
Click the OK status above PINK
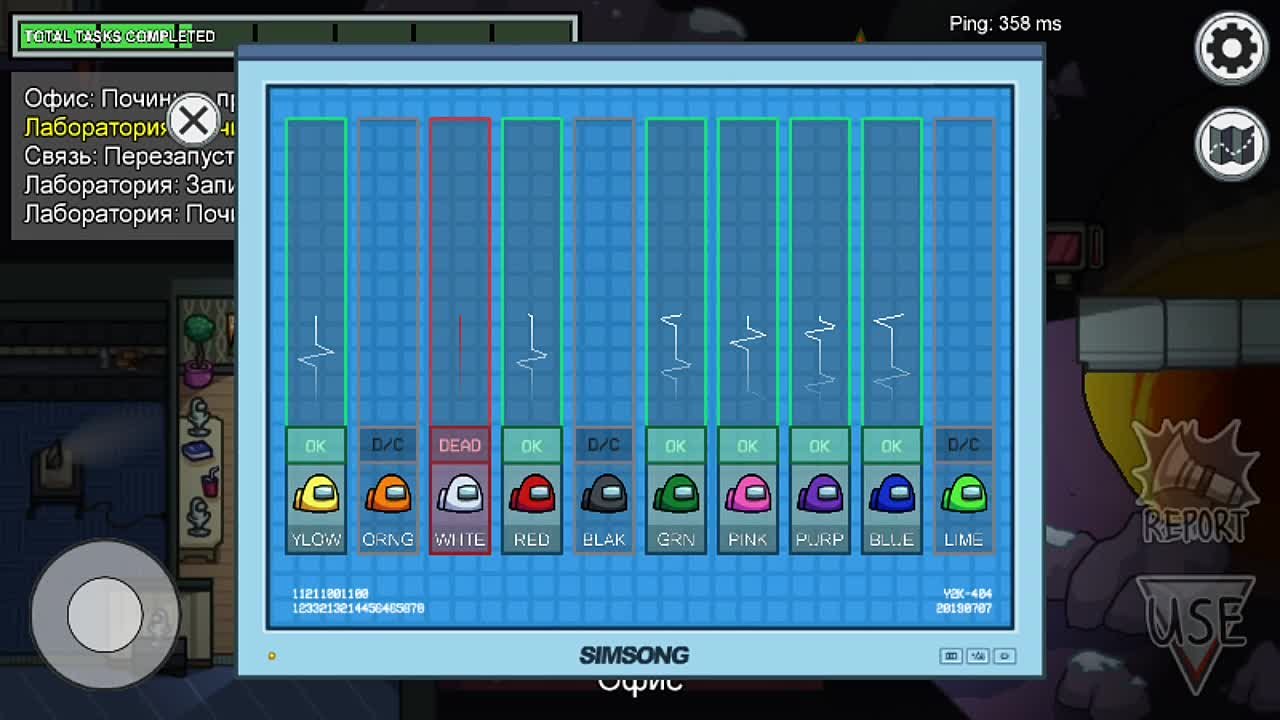click(x=748, y=446)
